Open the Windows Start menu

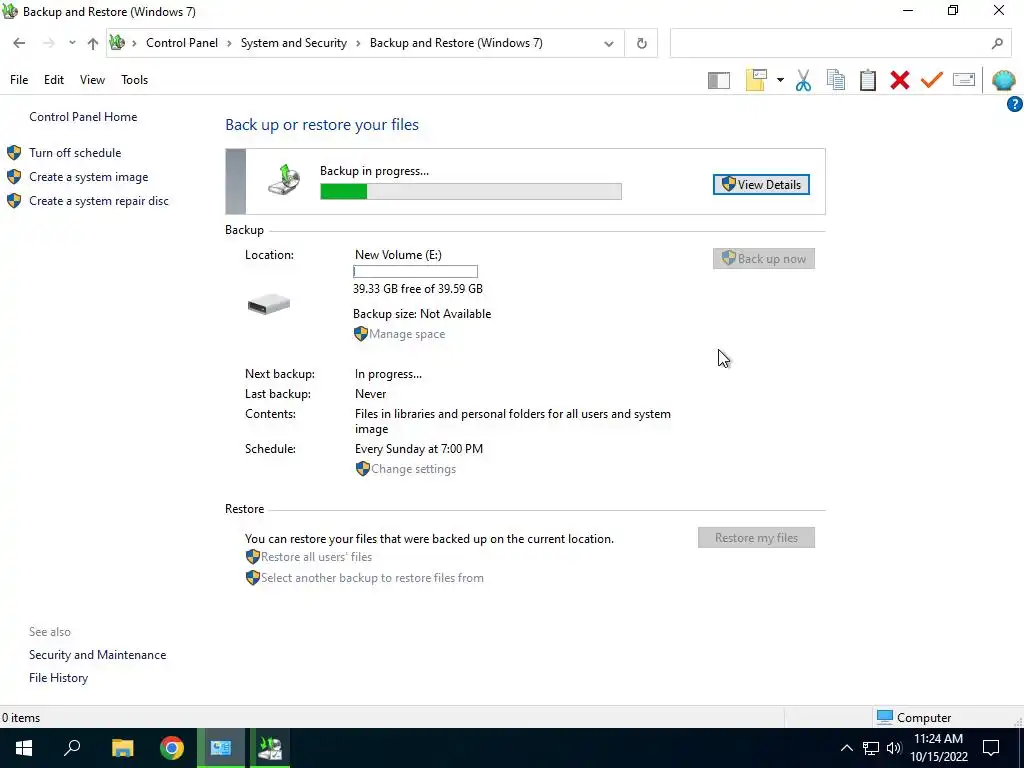[x=24, y=748]
